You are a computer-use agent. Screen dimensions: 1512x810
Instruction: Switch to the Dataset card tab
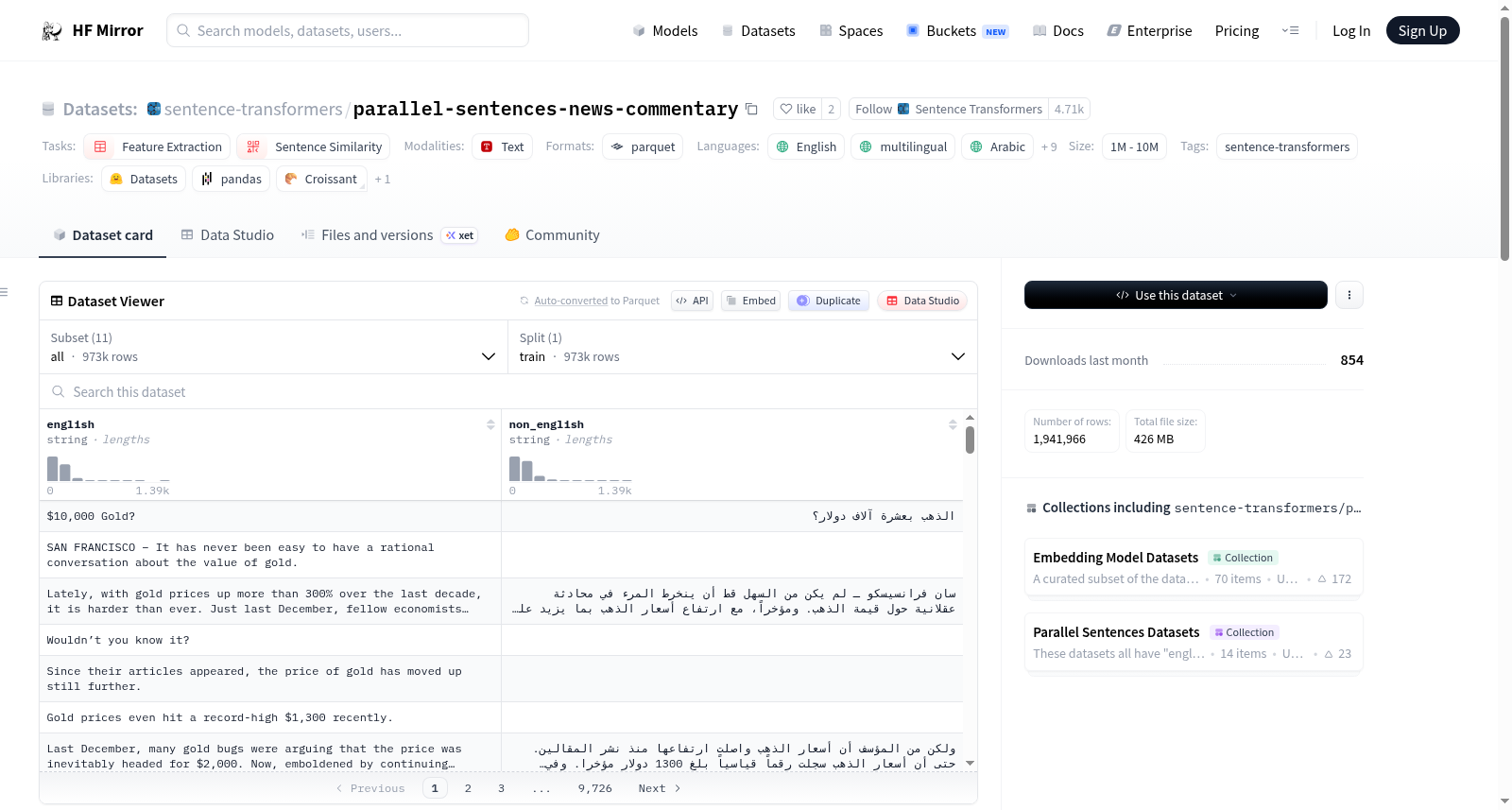[103, 235]
